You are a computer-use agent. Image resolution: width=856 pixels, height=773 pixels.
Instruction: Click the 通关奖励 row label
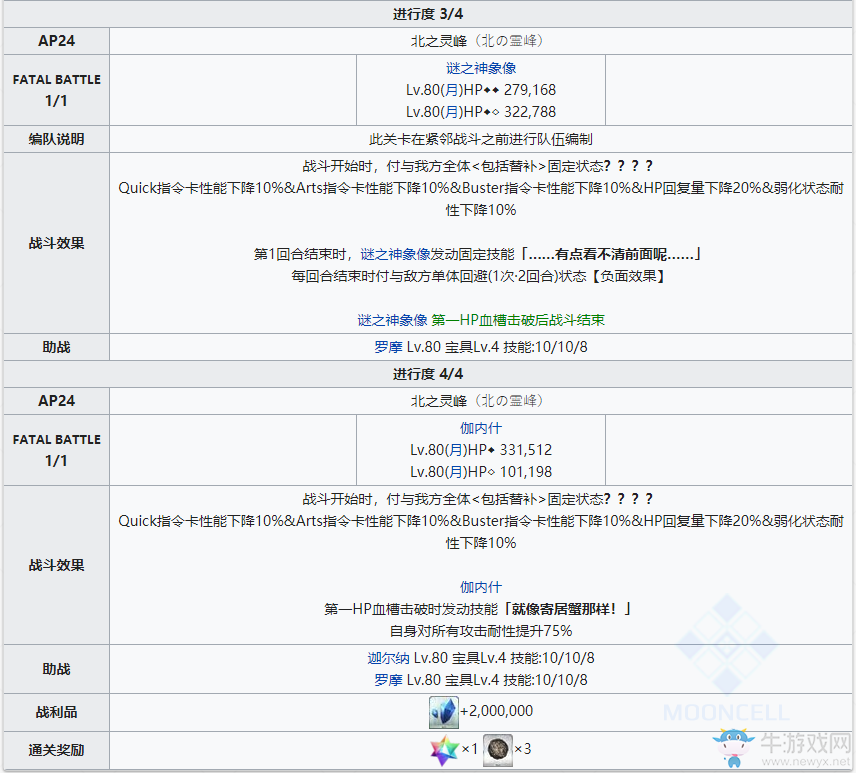[x=56, y=750]
